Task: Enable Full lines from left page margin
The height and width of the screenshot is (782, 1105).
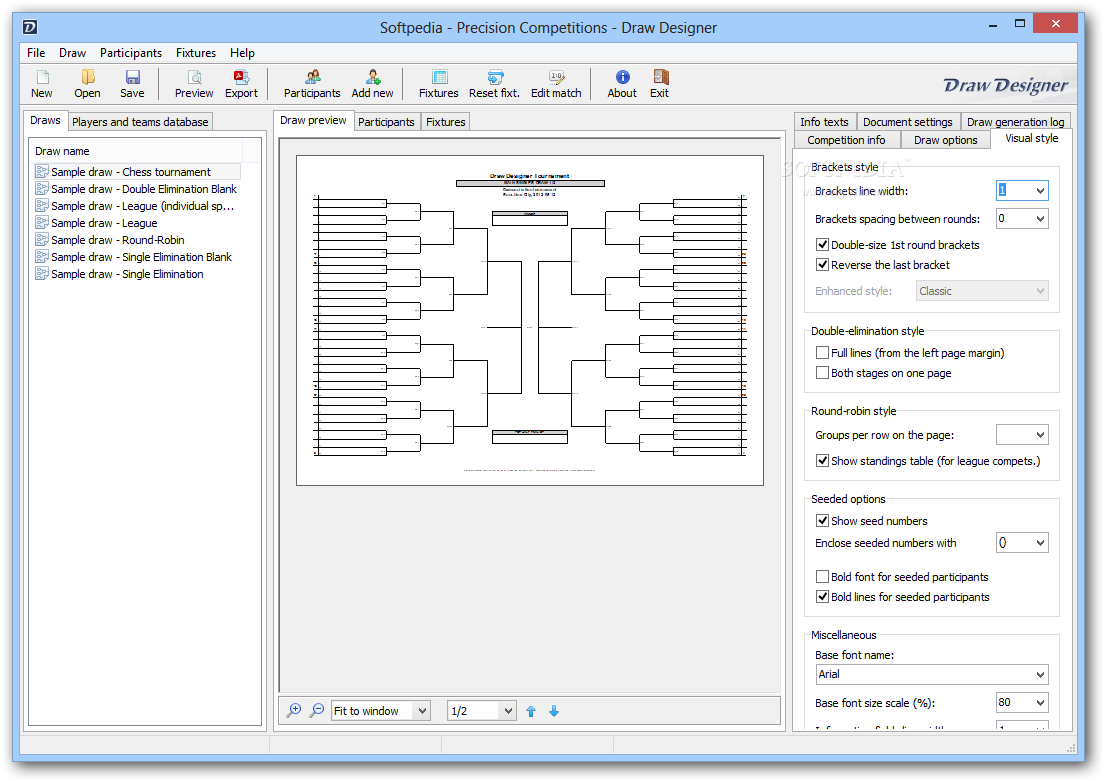Action: coord(822,352)
